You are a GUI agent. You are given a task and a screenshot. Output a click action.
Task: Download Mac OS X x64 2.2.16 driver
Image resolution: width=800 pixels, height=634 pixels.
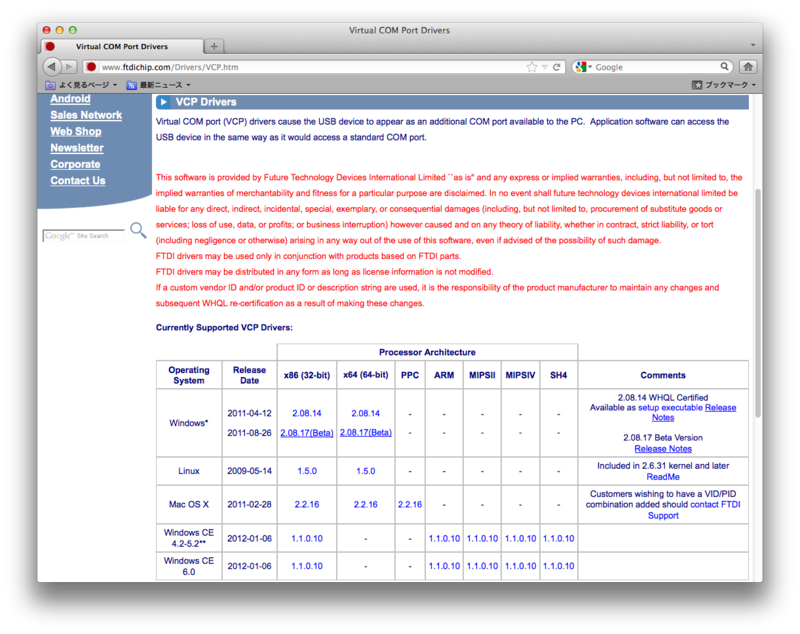(x=365, y=504)
